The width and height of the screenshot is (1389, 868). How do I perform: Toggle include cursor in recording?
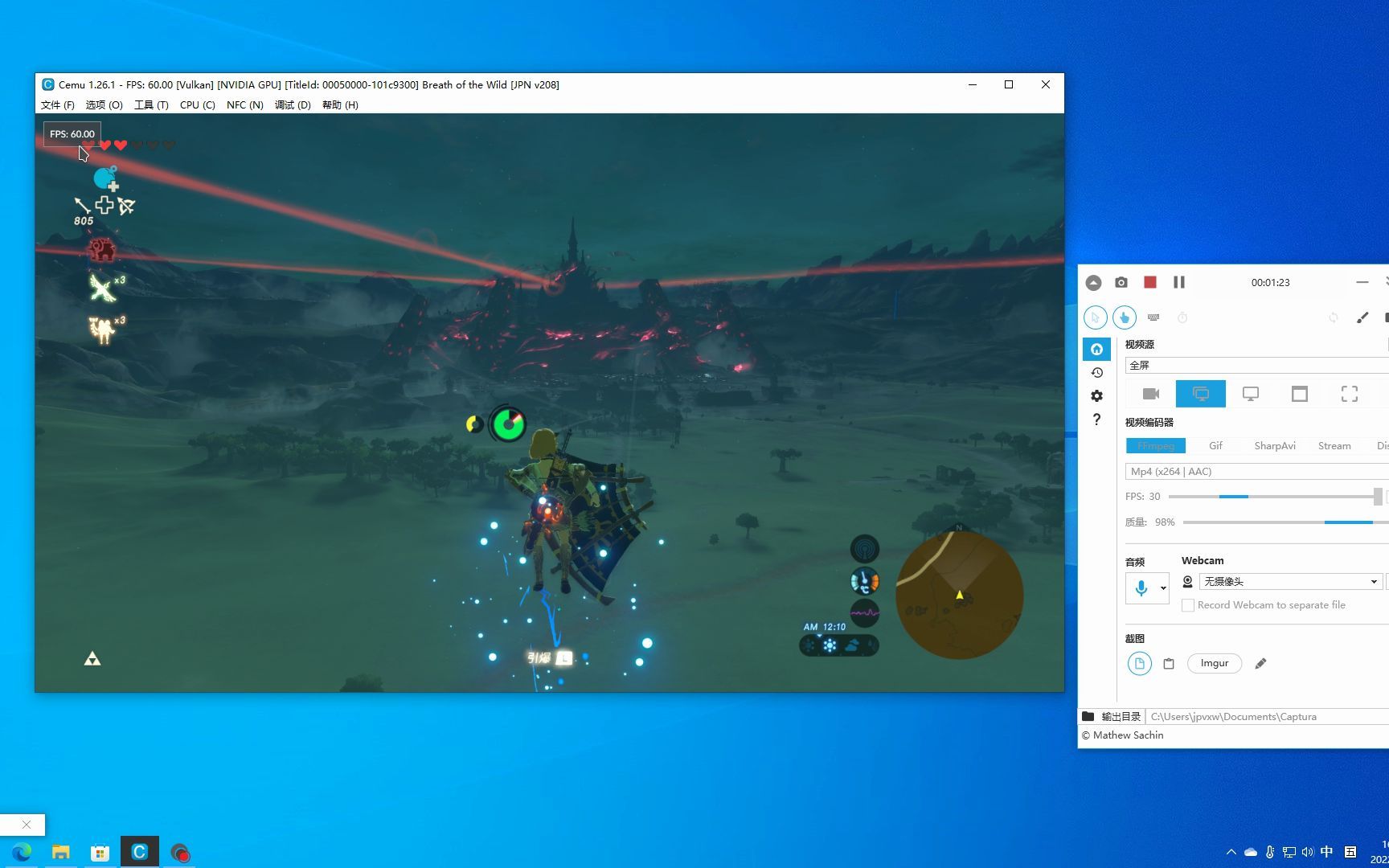pyautogui.click(x=1095, y=317)
